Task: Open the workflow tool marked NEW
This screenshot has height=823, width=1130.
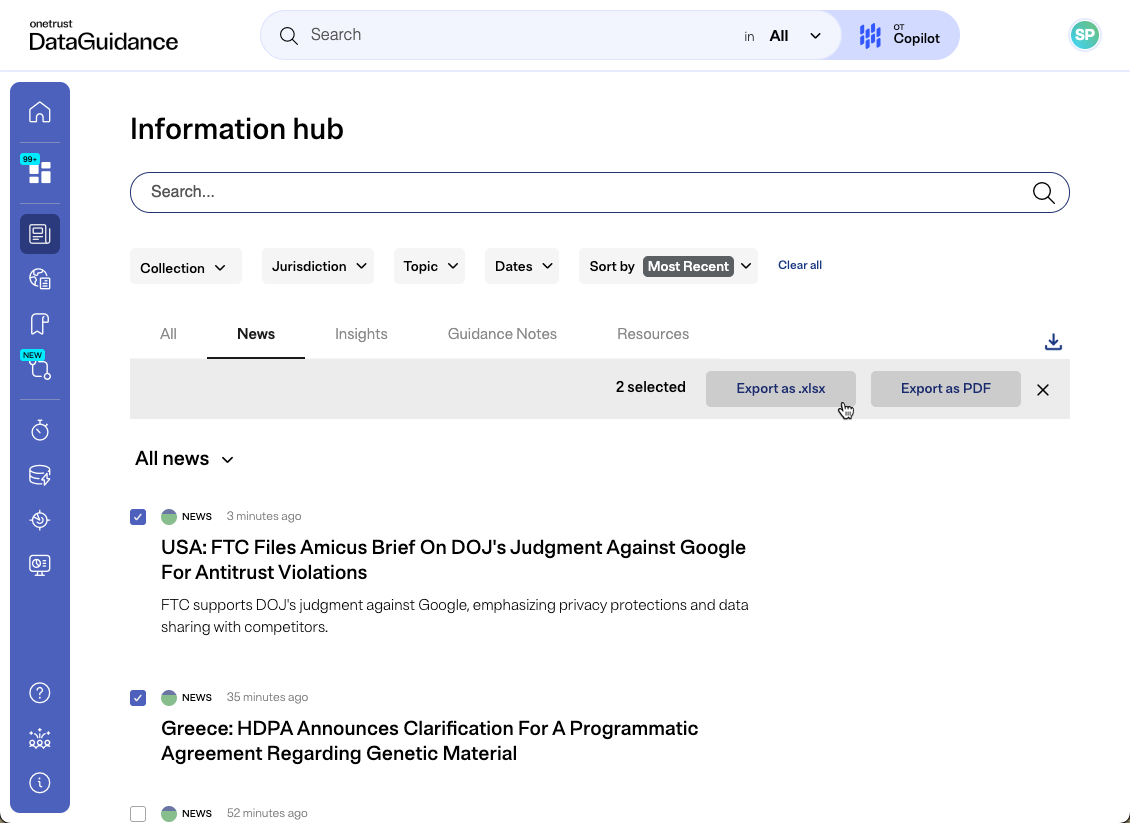Action: click(39, 369)
